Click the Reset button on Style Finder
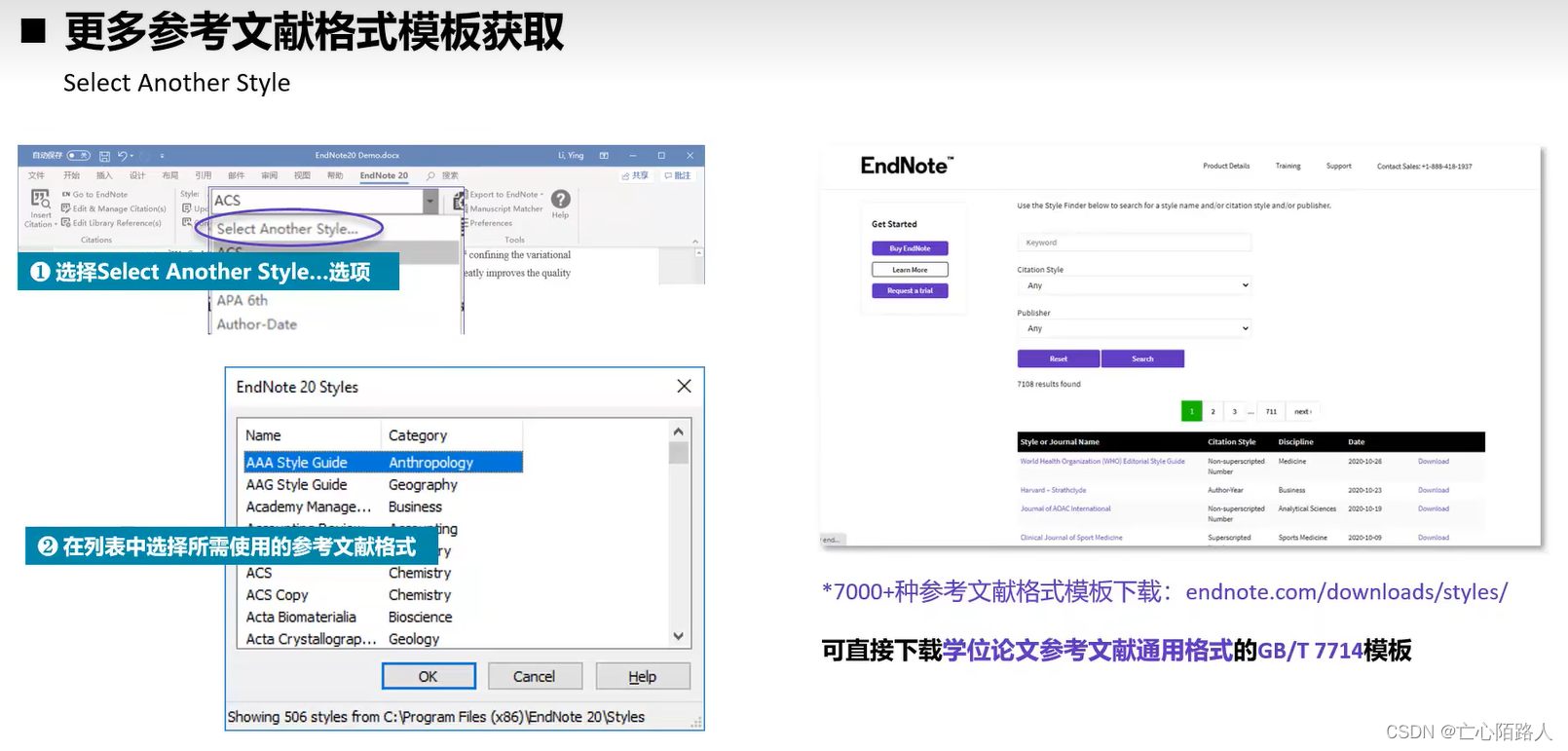1568x751 pixels. point(1059,358)
